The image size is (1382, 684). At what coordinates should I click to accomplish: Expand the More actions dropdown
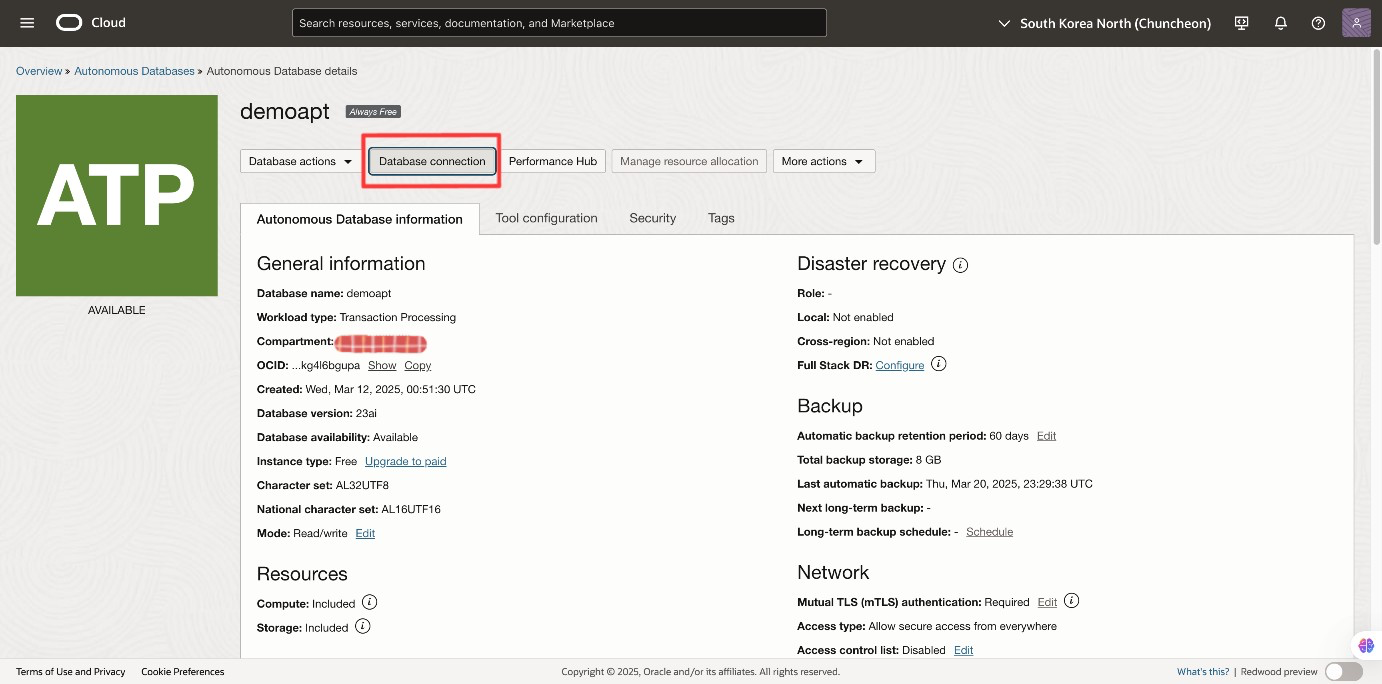coord(824,161)
